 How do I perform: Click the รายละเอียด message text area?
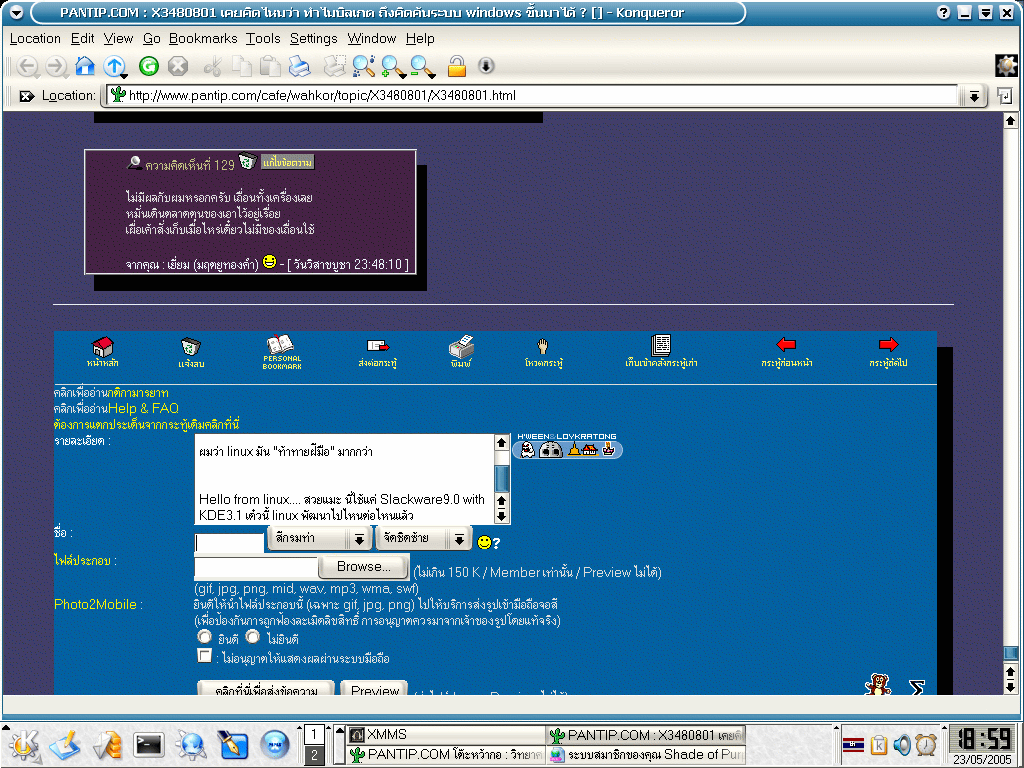tap(345, 479)
